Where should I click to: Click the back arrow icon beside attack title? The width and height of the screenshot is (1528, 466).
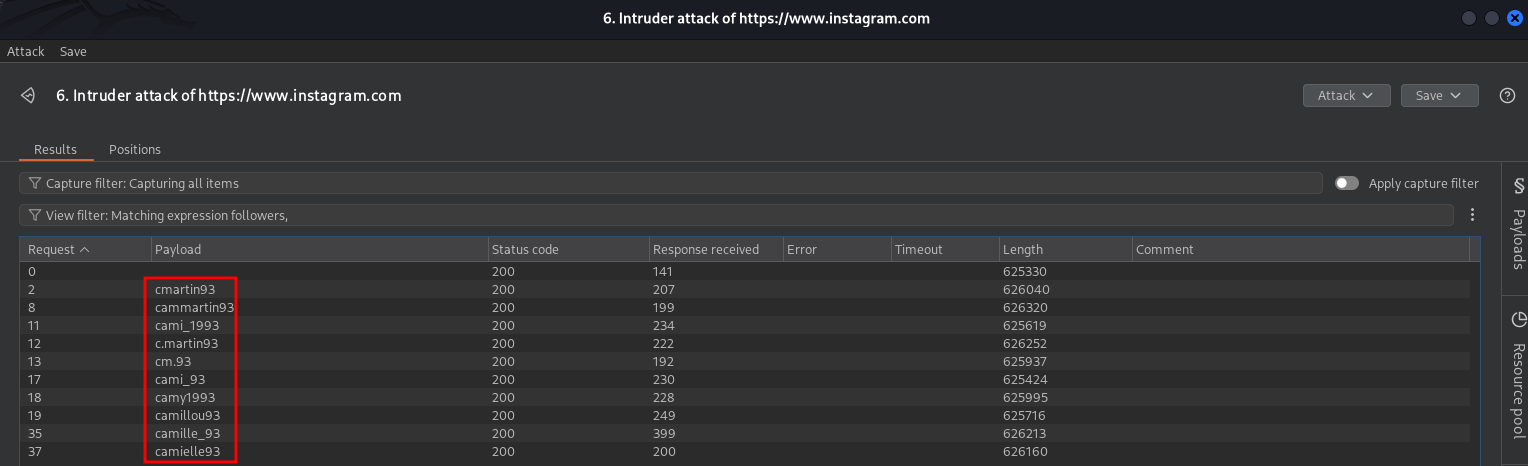point(28,96)
